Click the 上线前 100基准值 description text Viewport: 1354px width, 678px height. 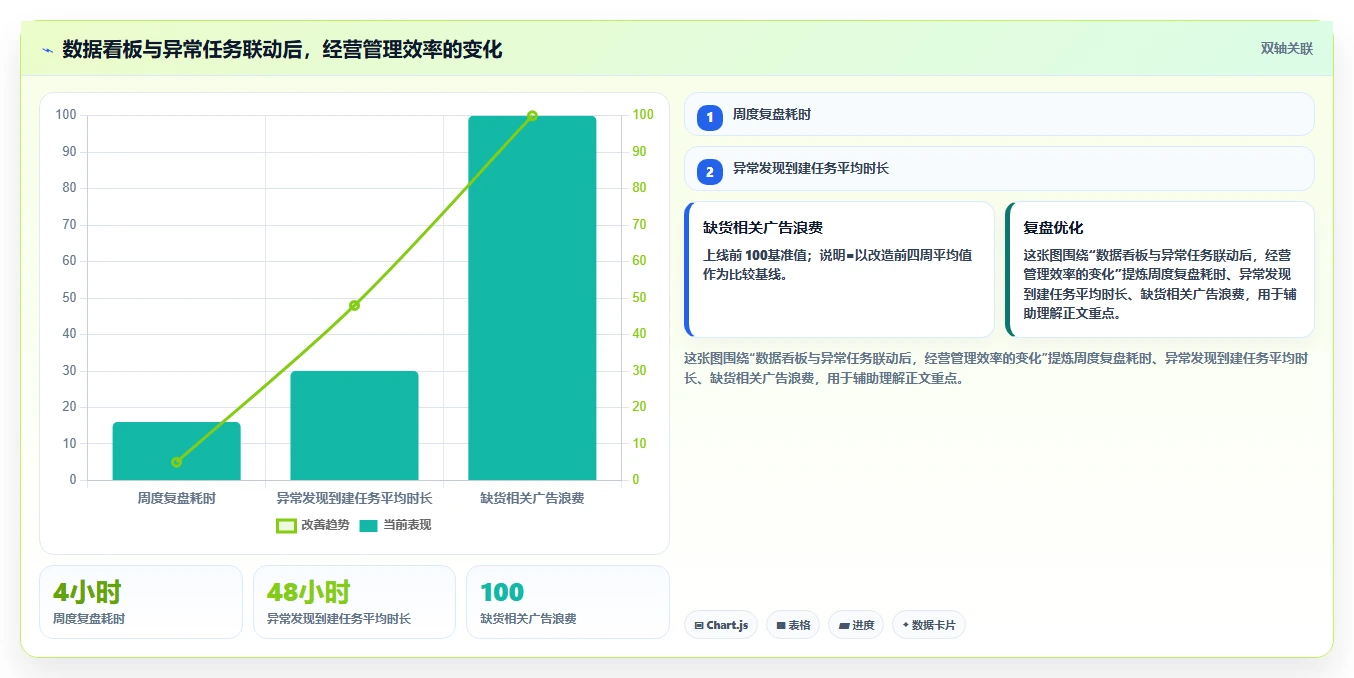tap(837, 264)
